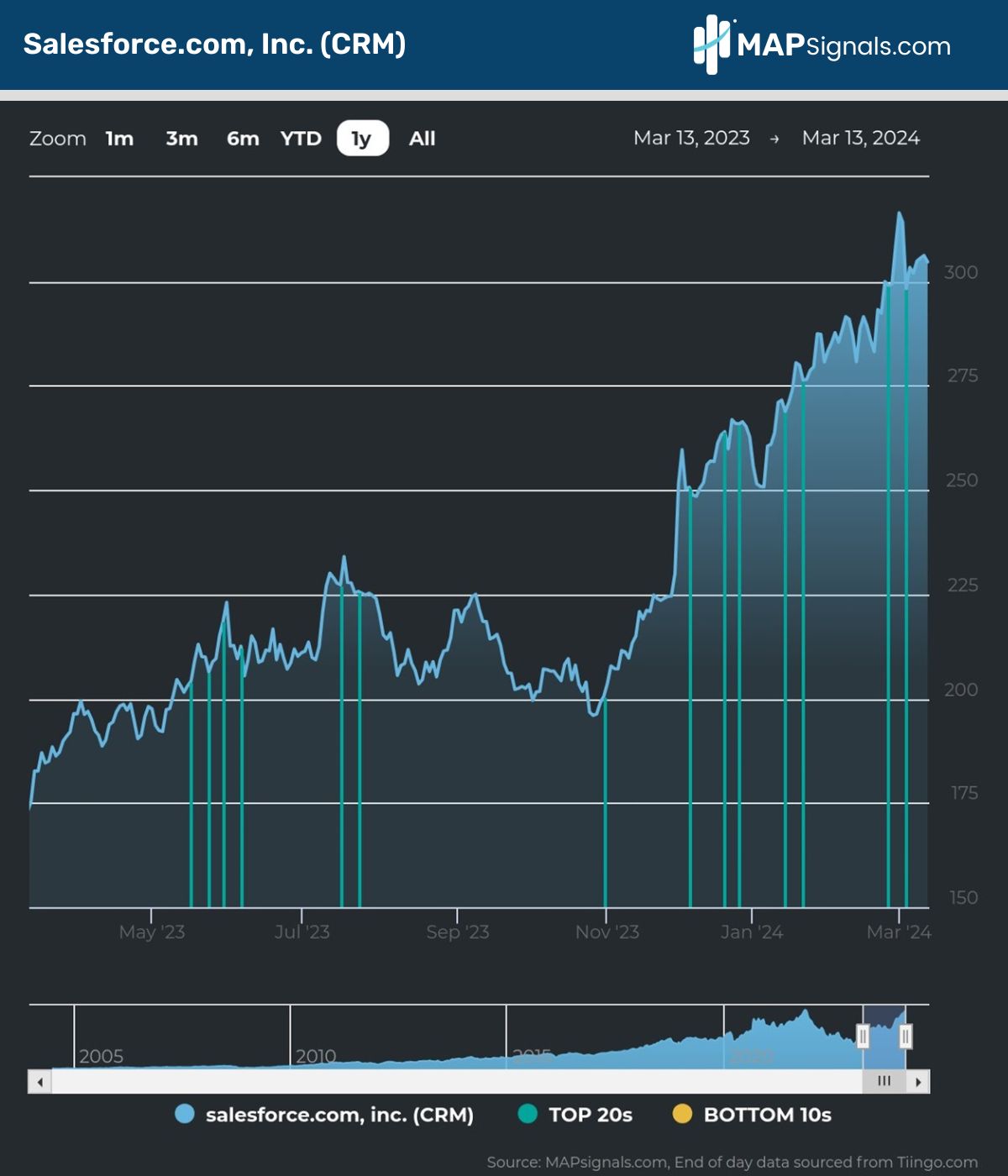Edit the Mar 13, 2023 start date
Screen dimensions: 1008x1176
pyautogui.click(x=691, y=138)
